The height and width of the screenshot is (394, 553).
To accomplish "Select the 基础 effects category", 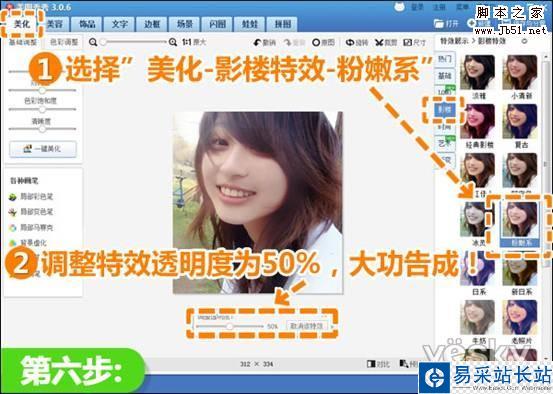I will tap(445, 75).
